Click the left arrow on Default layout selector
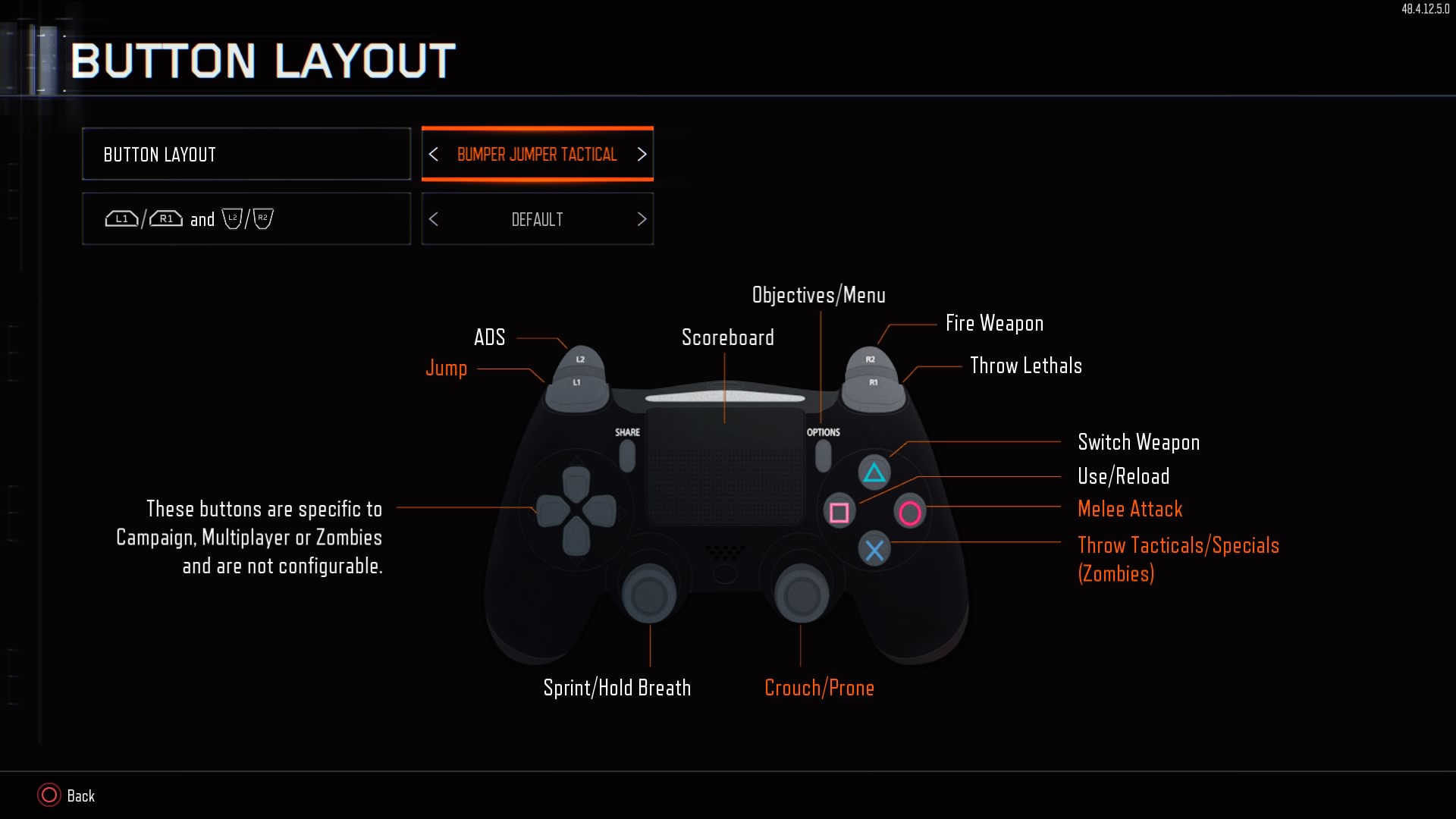The image size is (1456, 819). 434,219
